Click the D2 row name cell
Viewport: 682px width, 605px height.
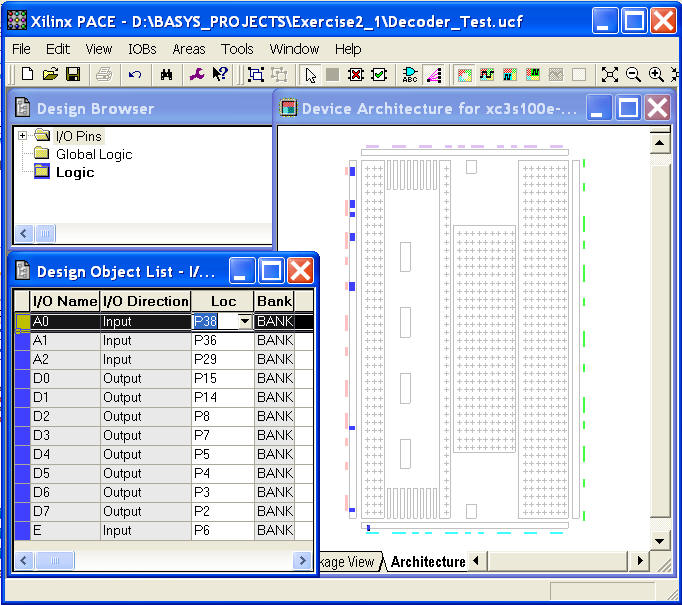pyautogui.click(x=65, y=416)
